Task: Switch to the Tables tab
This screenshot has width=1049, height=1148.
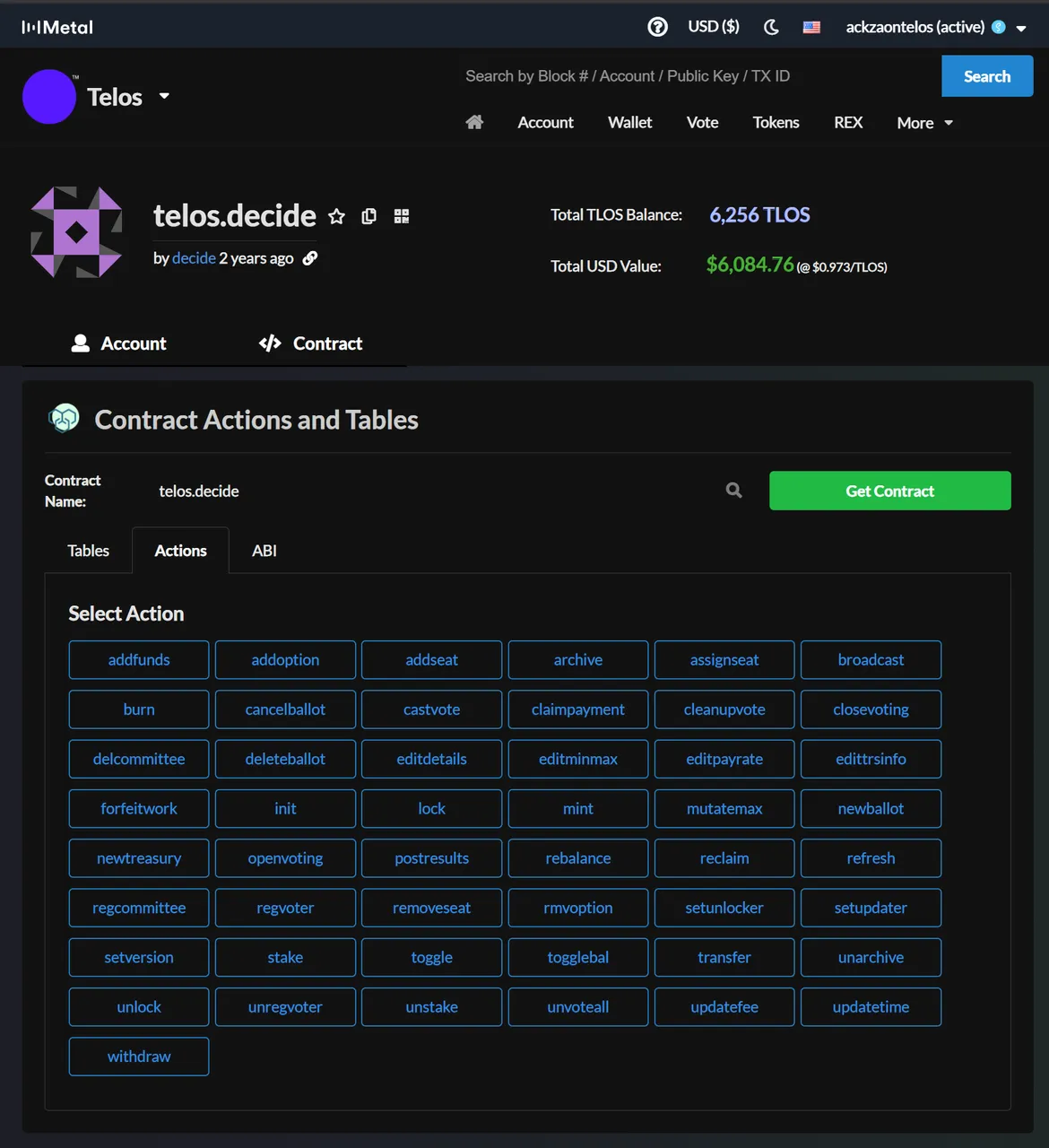Action: point(88,551)
